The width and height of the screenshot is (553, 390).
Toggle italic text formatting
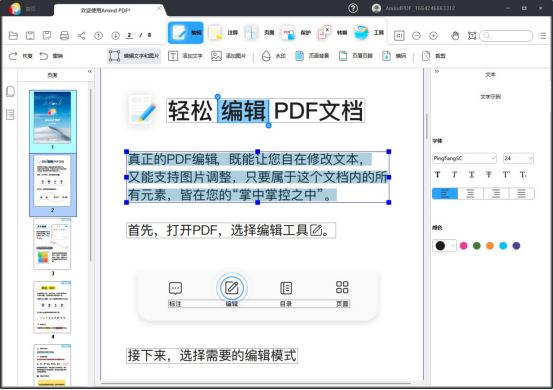click(455, 175)
